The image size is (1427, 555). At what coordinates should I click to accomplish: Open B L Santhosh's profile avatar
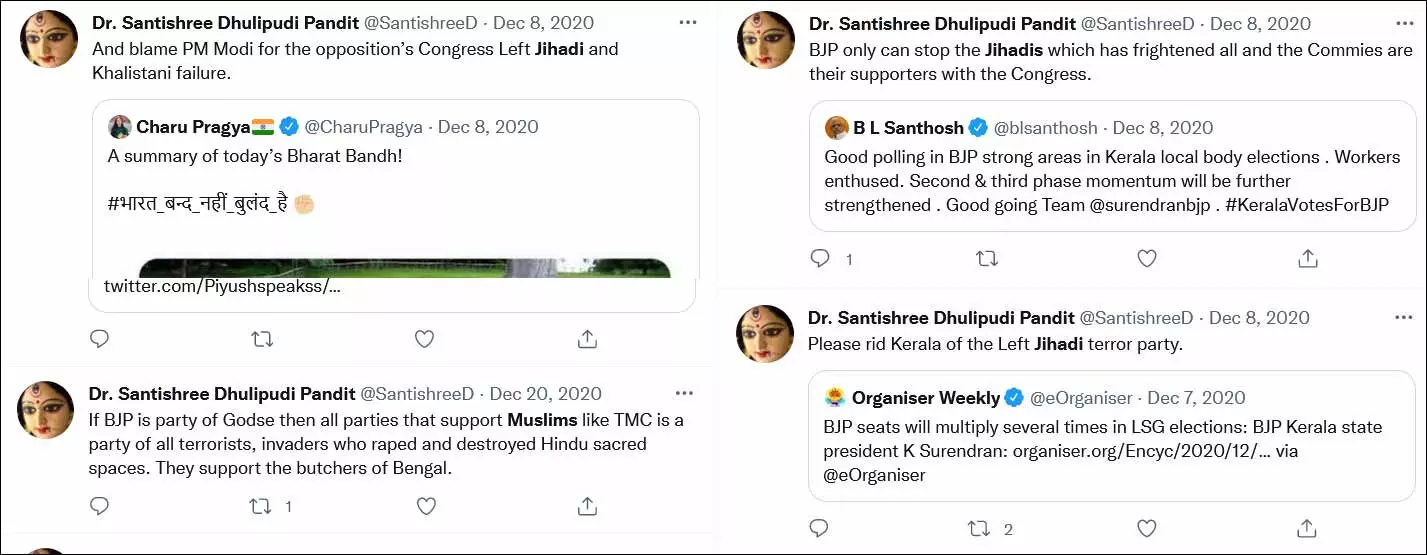point(836,128)
